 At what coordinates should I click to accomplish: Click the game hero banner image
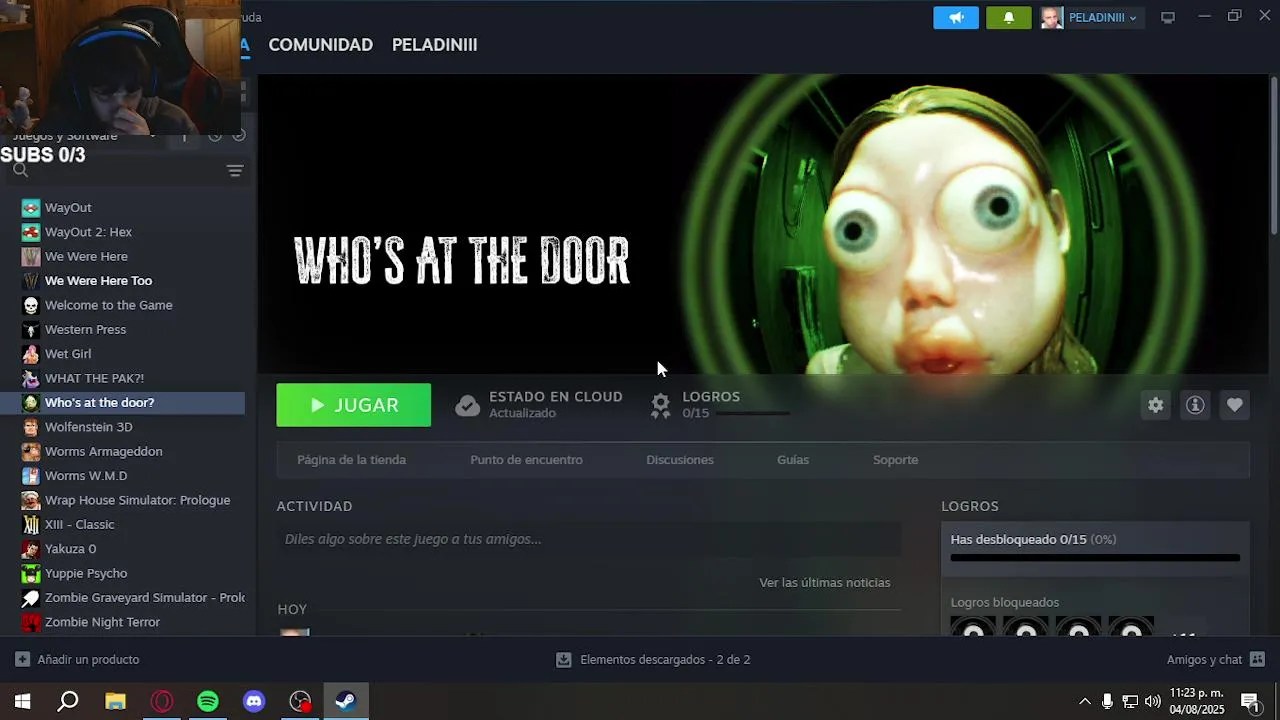pyautogui.click(x=763, y=224)
